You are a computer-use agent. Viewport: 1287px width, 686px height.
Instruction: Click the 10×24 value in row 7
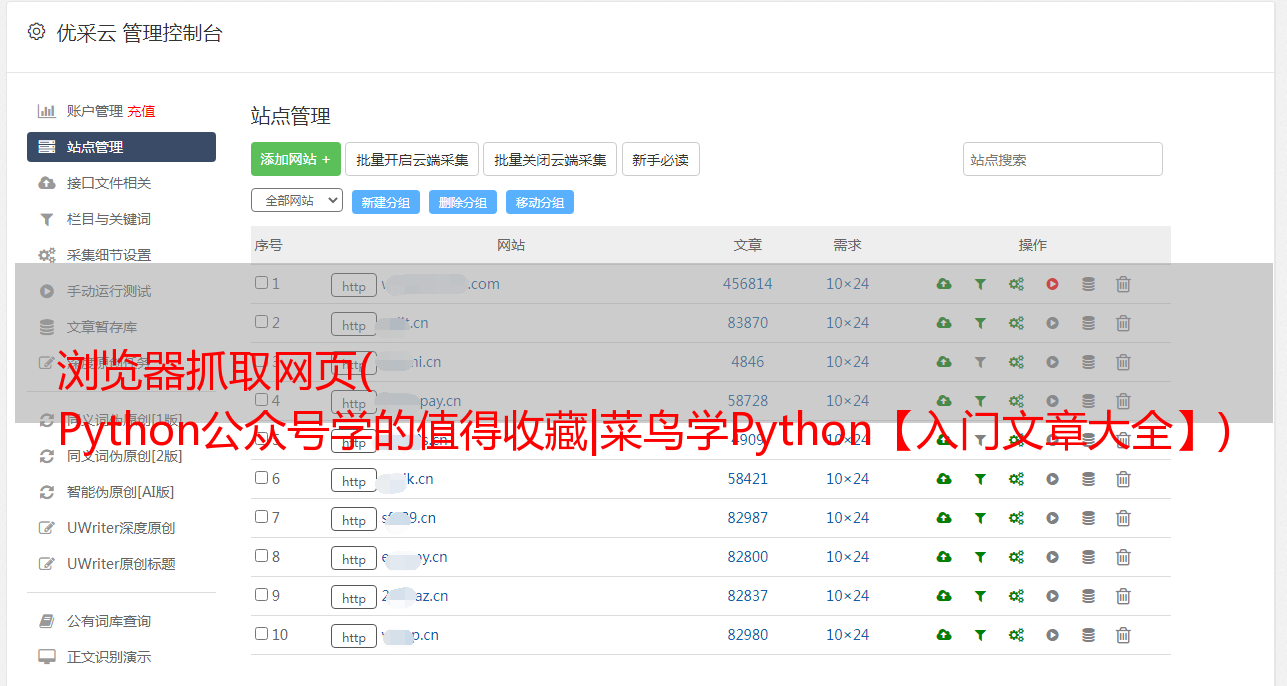[848, 518]
